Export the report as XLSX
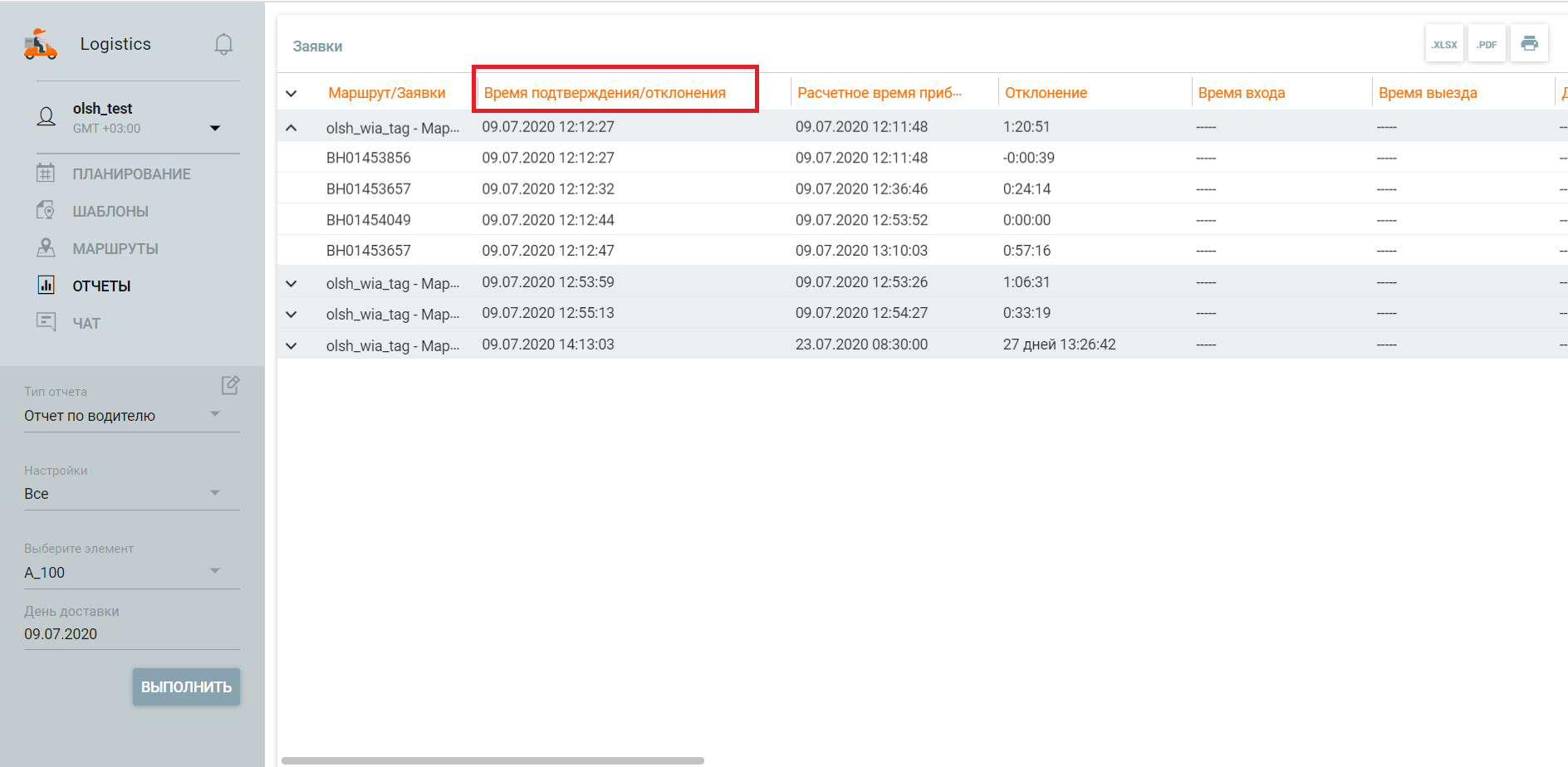This screenshot has width=1568, height=767. [x=1444, y=44]
